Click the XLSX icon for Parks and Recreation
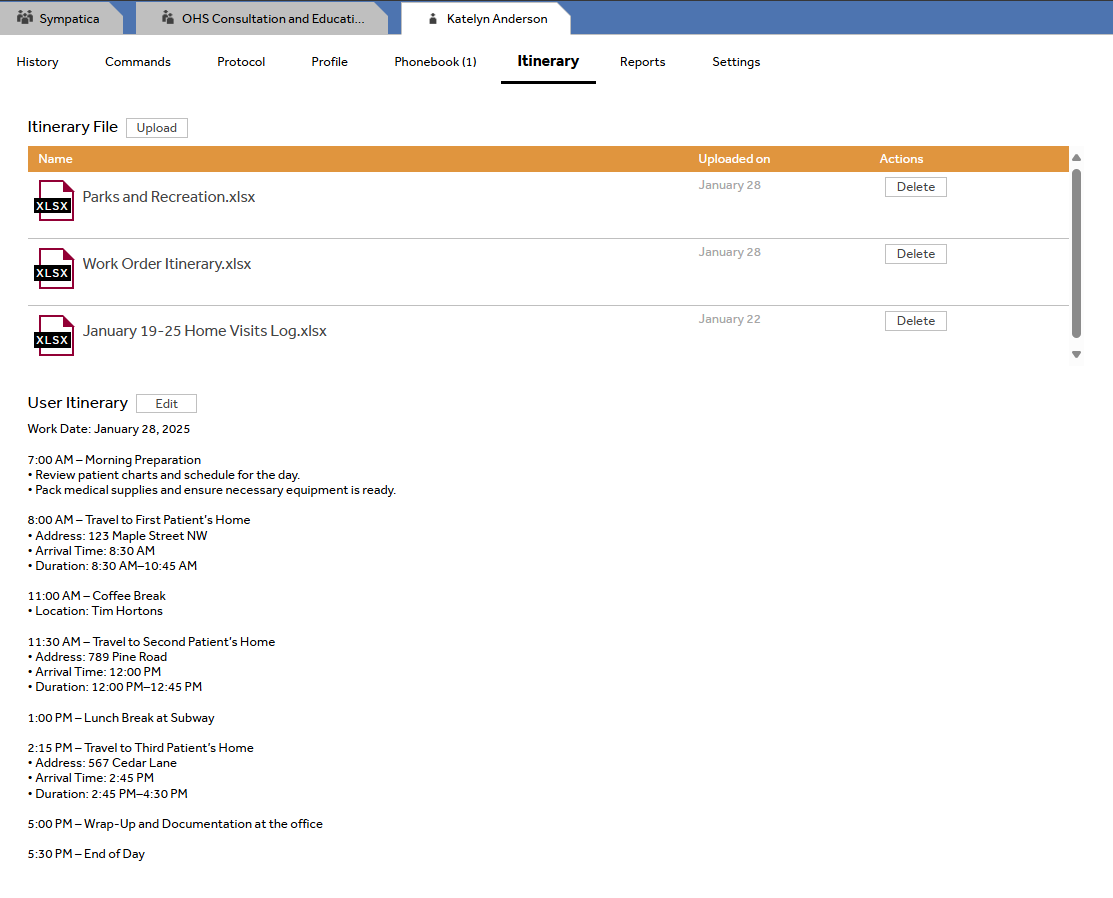1113x898 pixels. click(x=54, y=201)
